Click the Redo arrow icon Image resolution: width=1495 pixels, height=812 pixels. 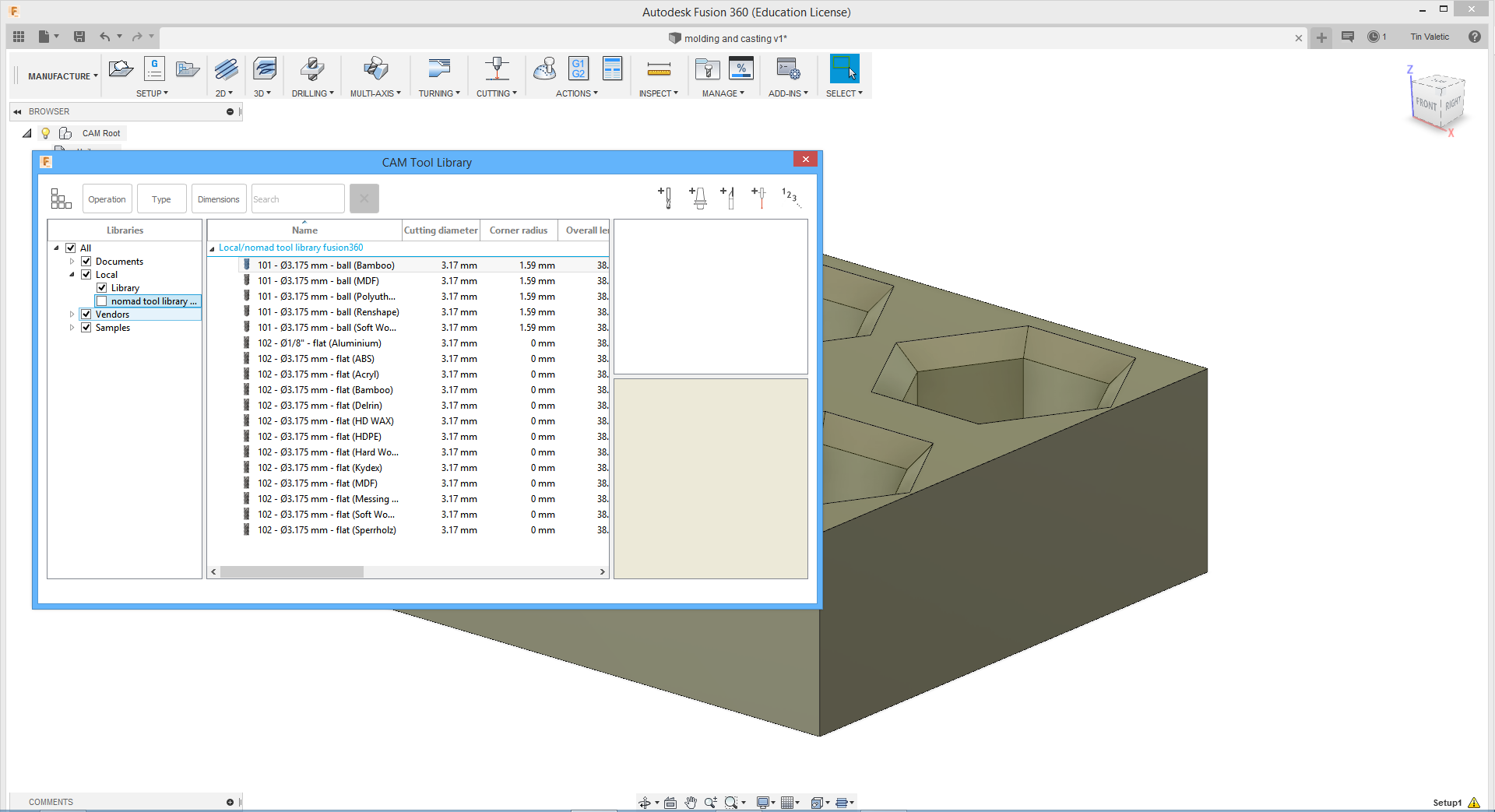coord(137,37)
